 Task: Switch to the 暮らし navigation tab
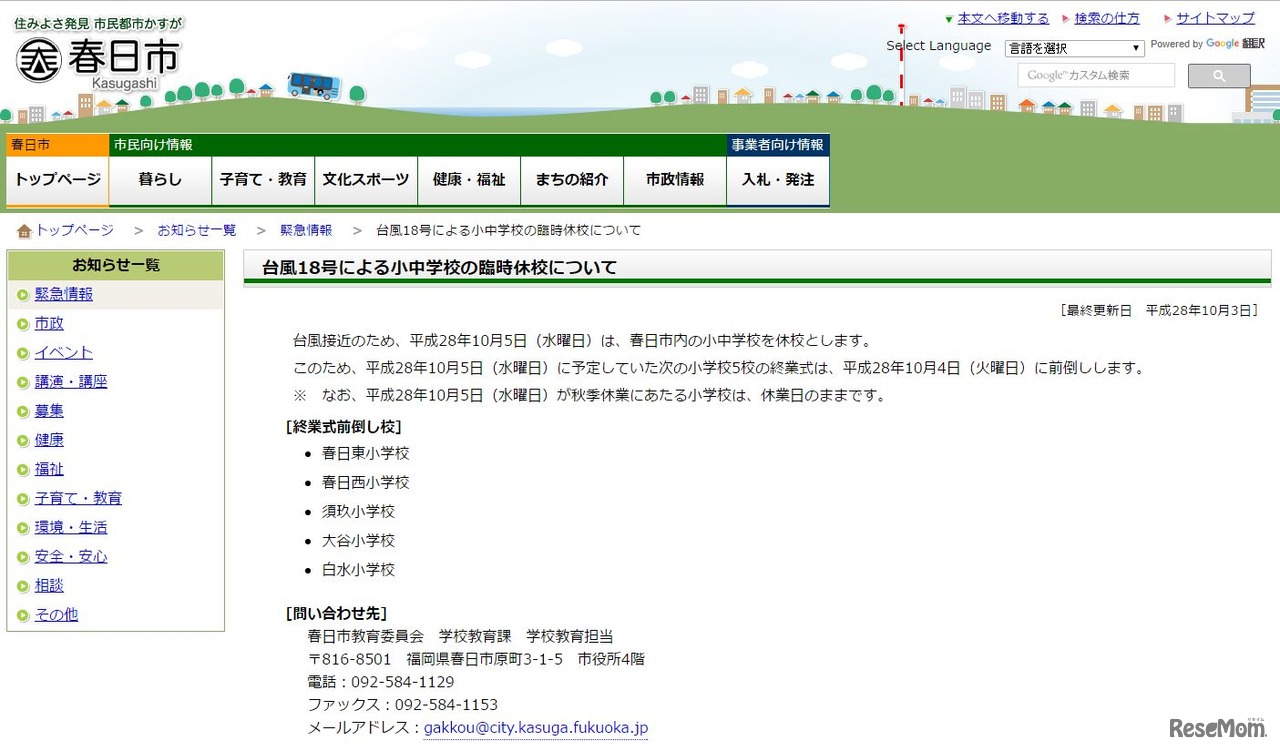[160, 180]
